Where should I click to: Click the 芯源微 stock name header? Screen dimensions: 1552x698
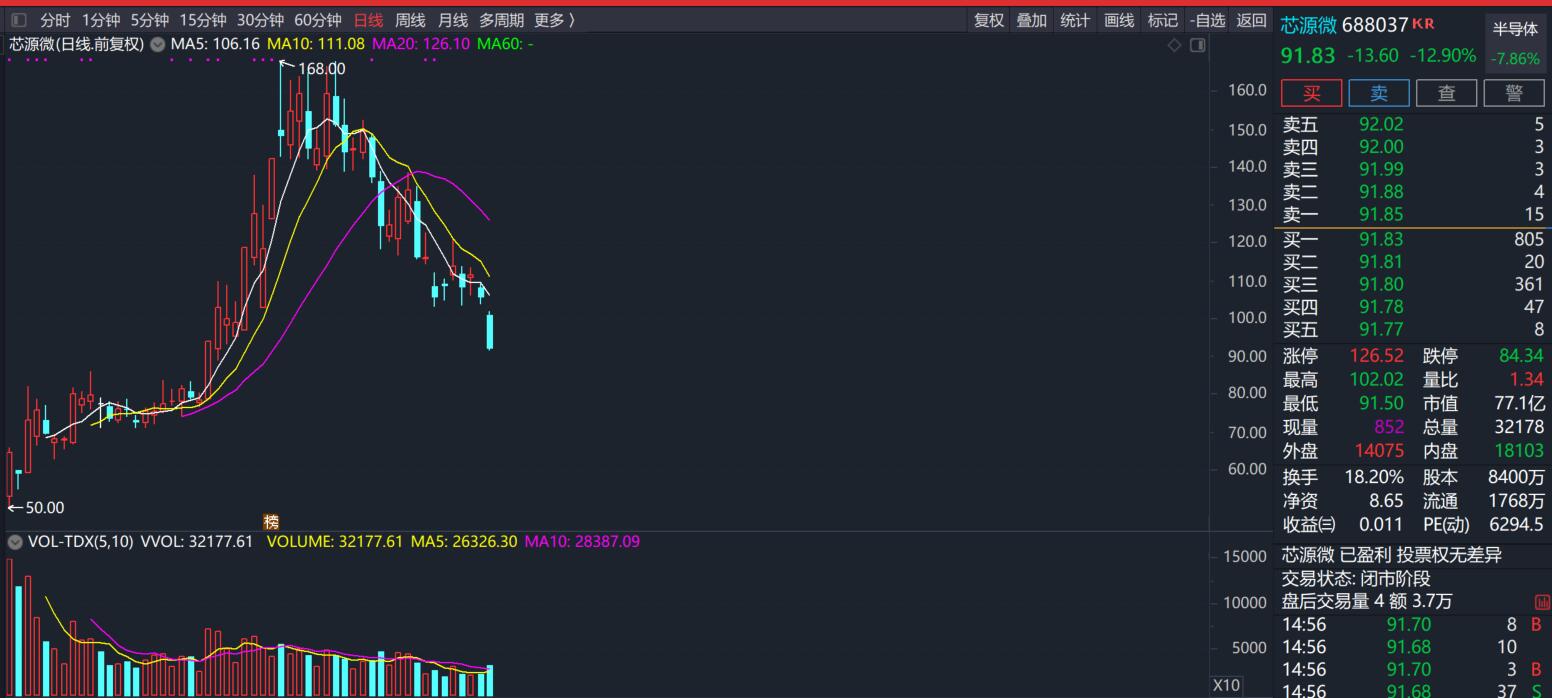click(1309, 25)
